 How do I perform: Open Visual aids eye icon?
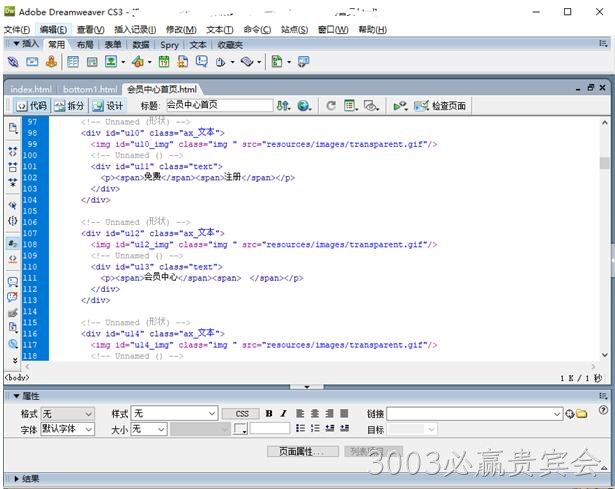pos(371,105)
